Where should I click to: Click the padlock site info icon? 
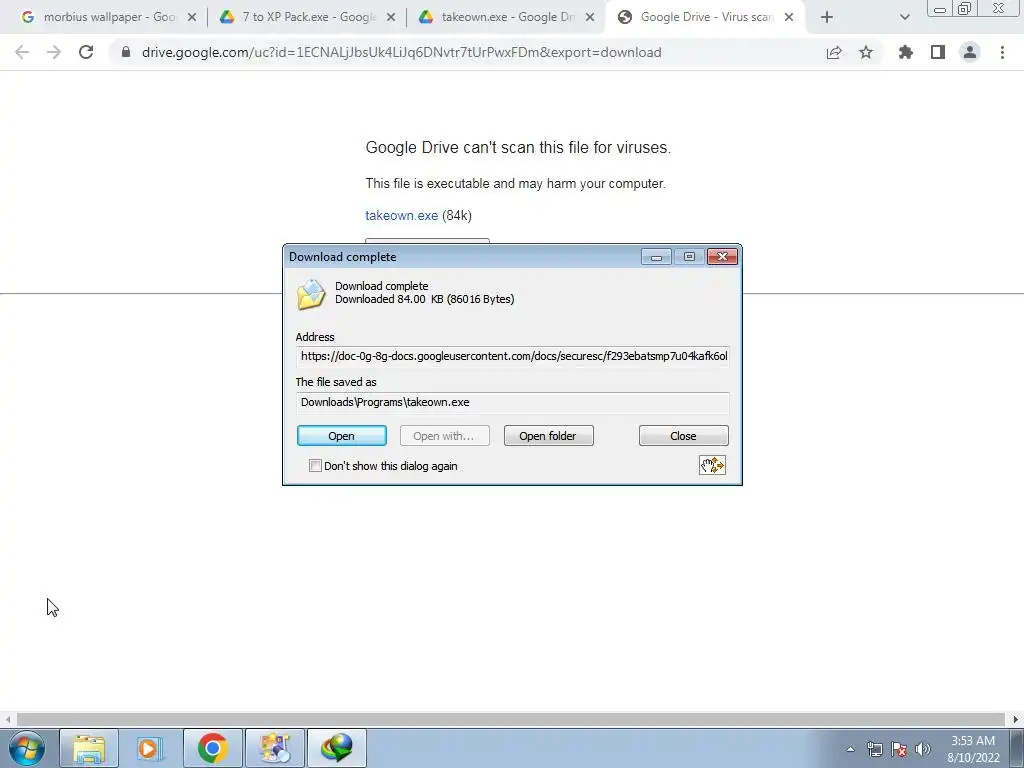(x=126, y=52)
